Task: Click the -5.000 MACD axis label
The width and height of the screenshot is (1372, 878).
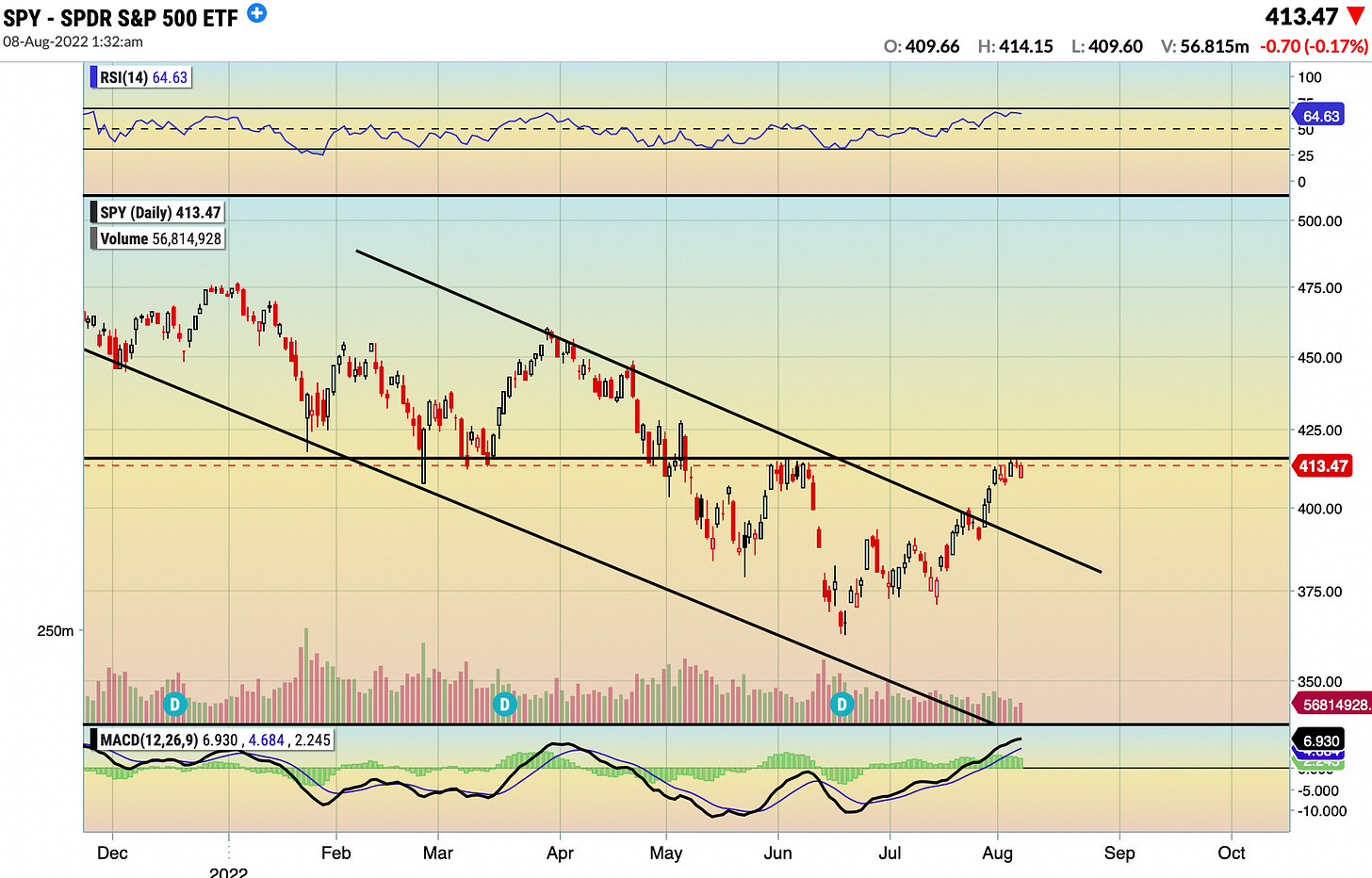Action: tap(1319, 790)
